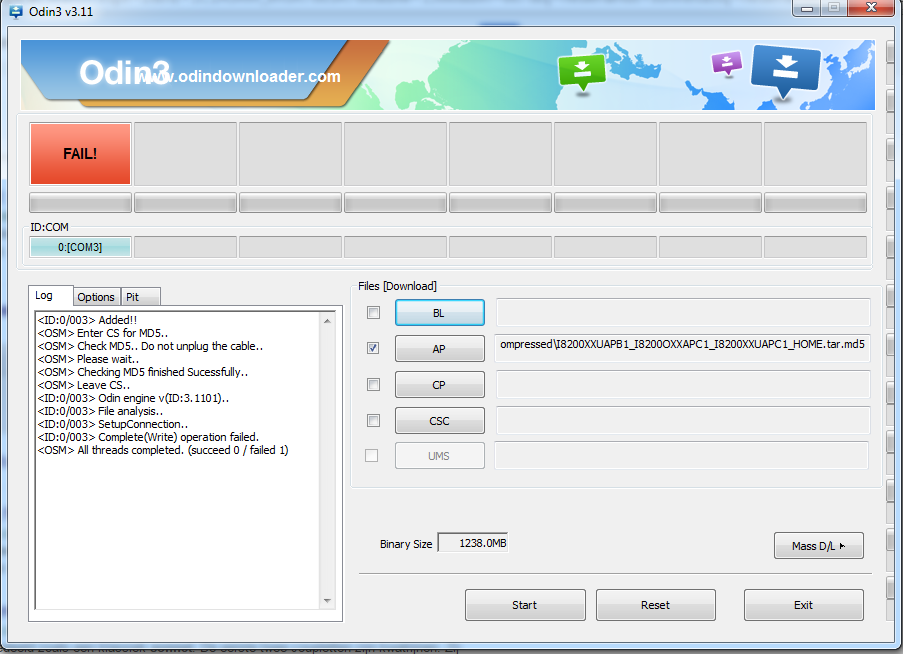Viewport: 903px width, 654px height.
Task: Click log line '<ID:0/003> Added!!'
Action: 87,320
